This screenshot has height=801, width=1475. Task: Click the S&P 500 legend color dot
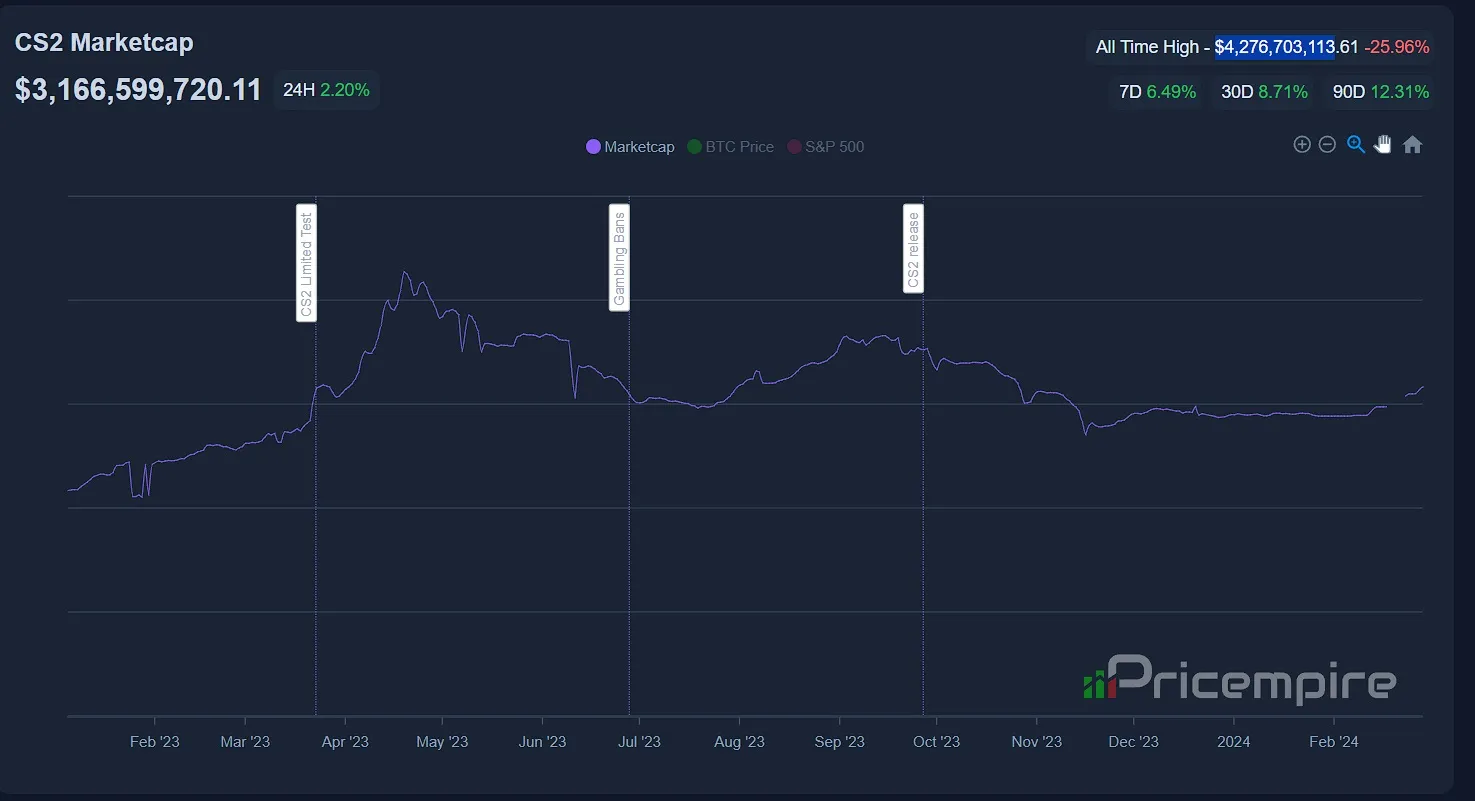tap(795, 147)
